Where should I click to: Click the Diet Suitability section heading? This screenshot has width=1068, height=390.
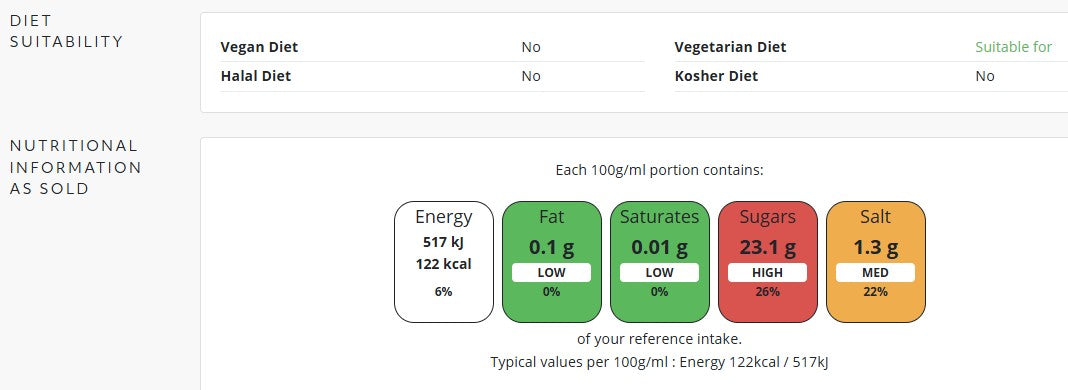point(66,31)
